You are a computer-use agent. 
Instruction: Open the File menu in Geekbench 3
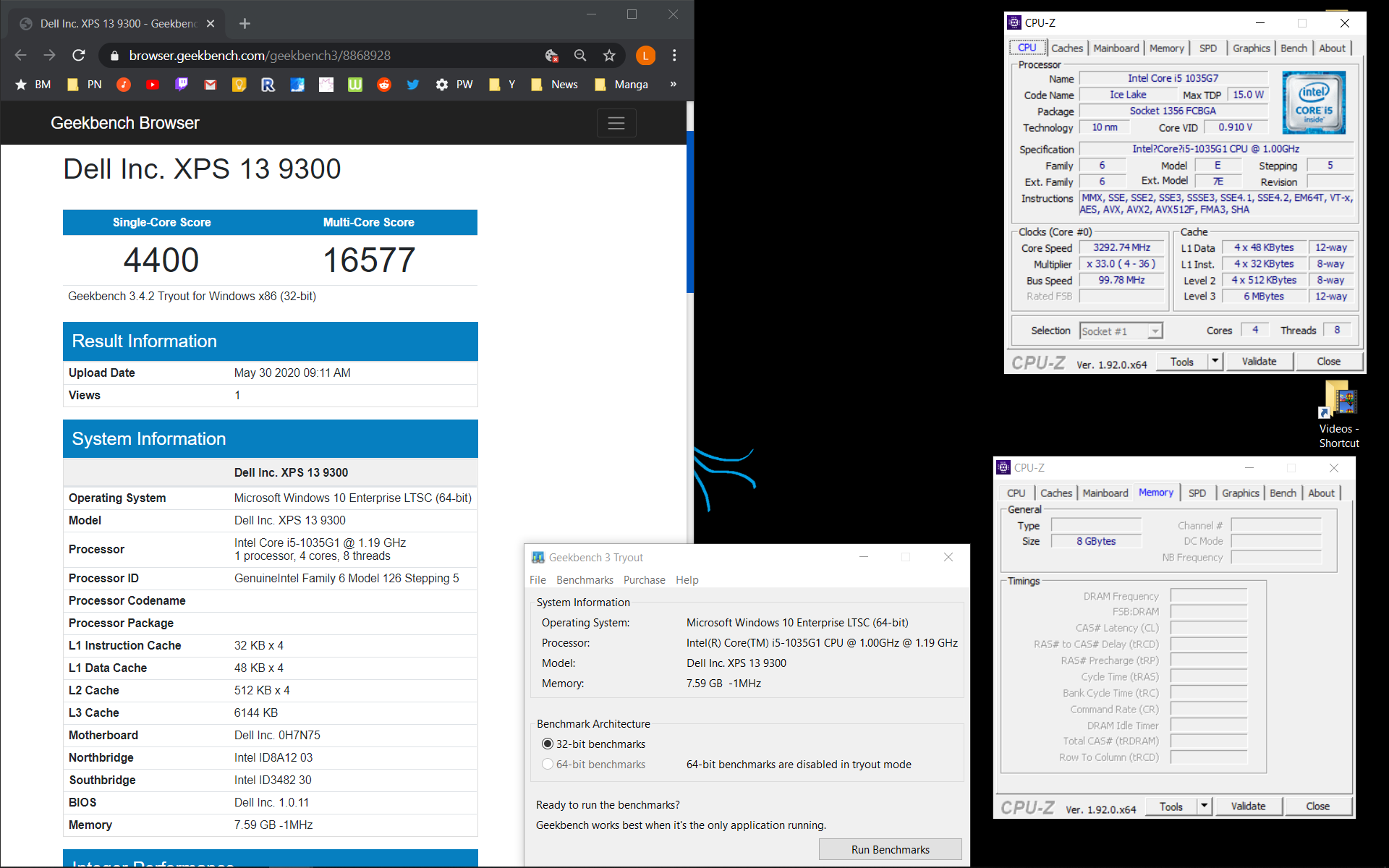[x=538, y=579]
